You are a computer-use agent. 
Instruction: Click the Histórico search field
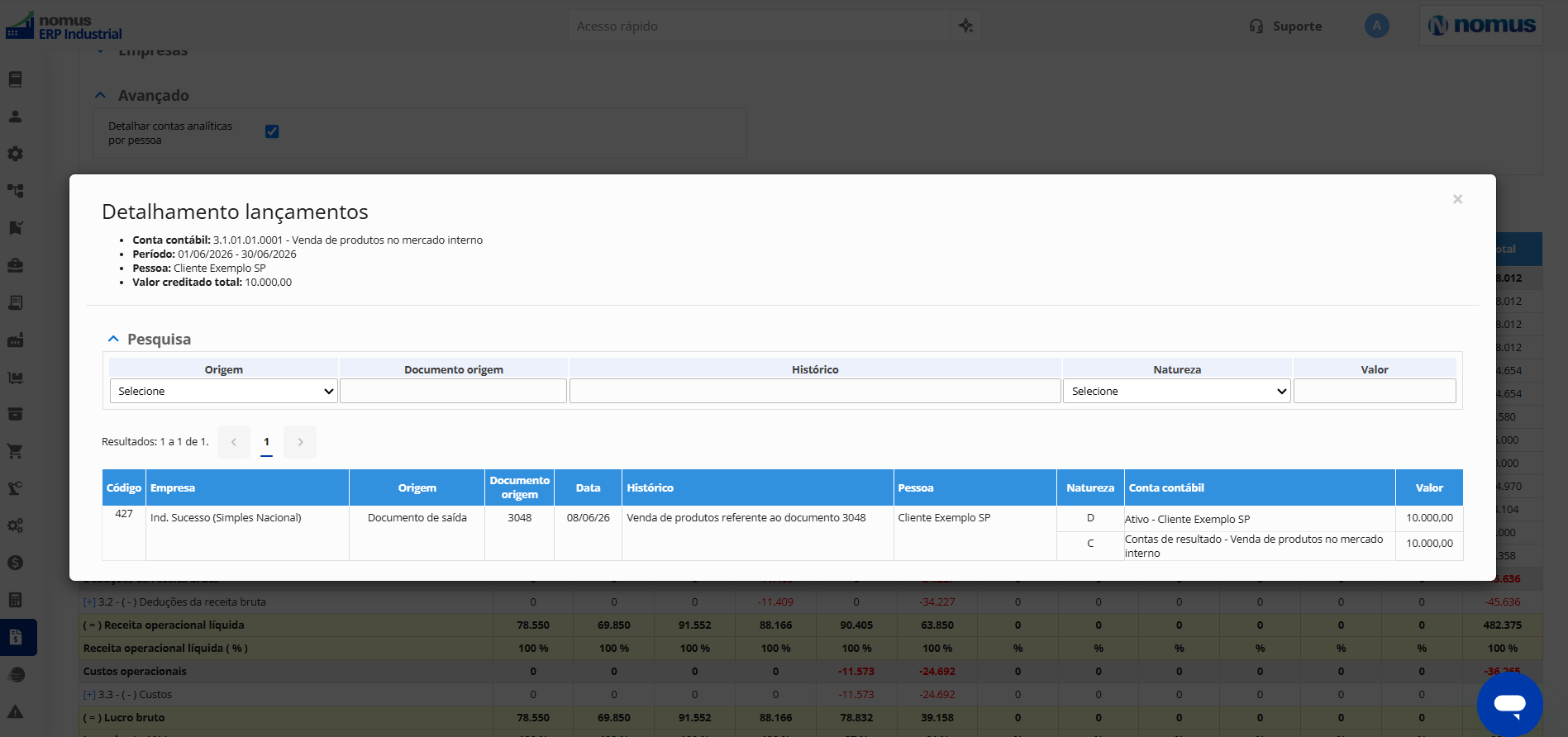[815, 391]
